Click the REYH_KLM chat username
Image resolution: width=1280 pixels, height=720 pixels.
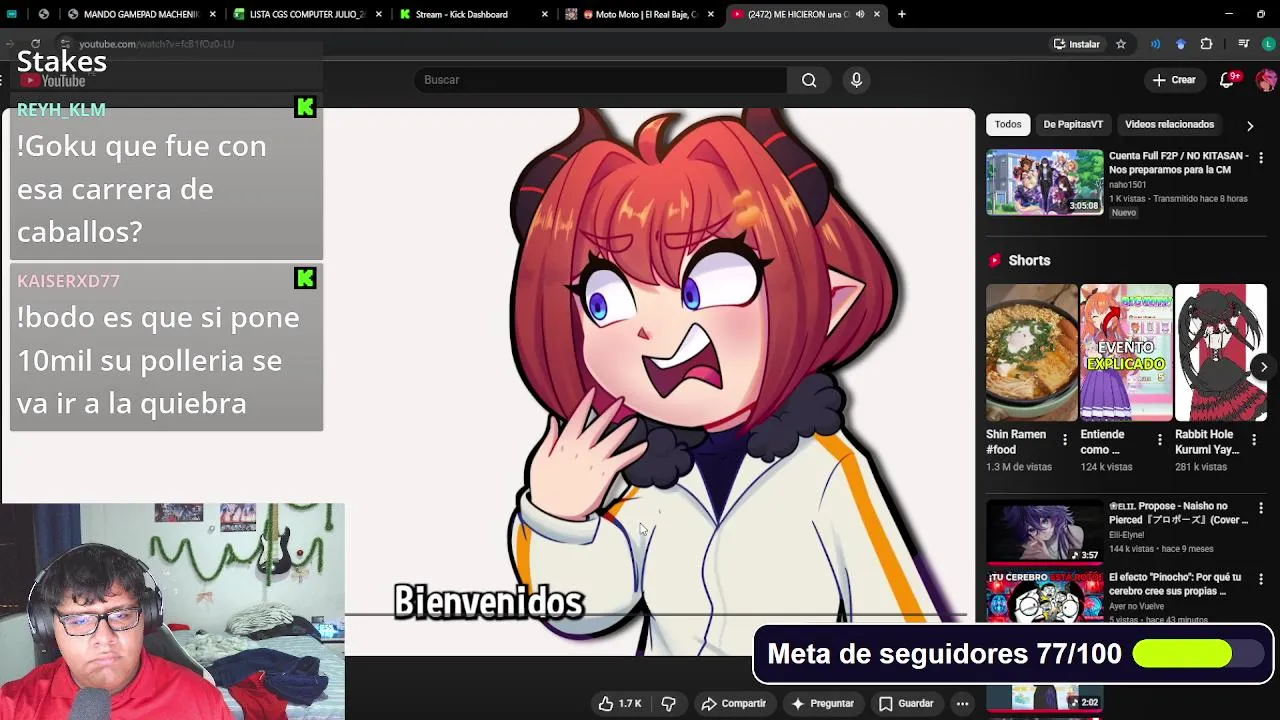[61, 109]
